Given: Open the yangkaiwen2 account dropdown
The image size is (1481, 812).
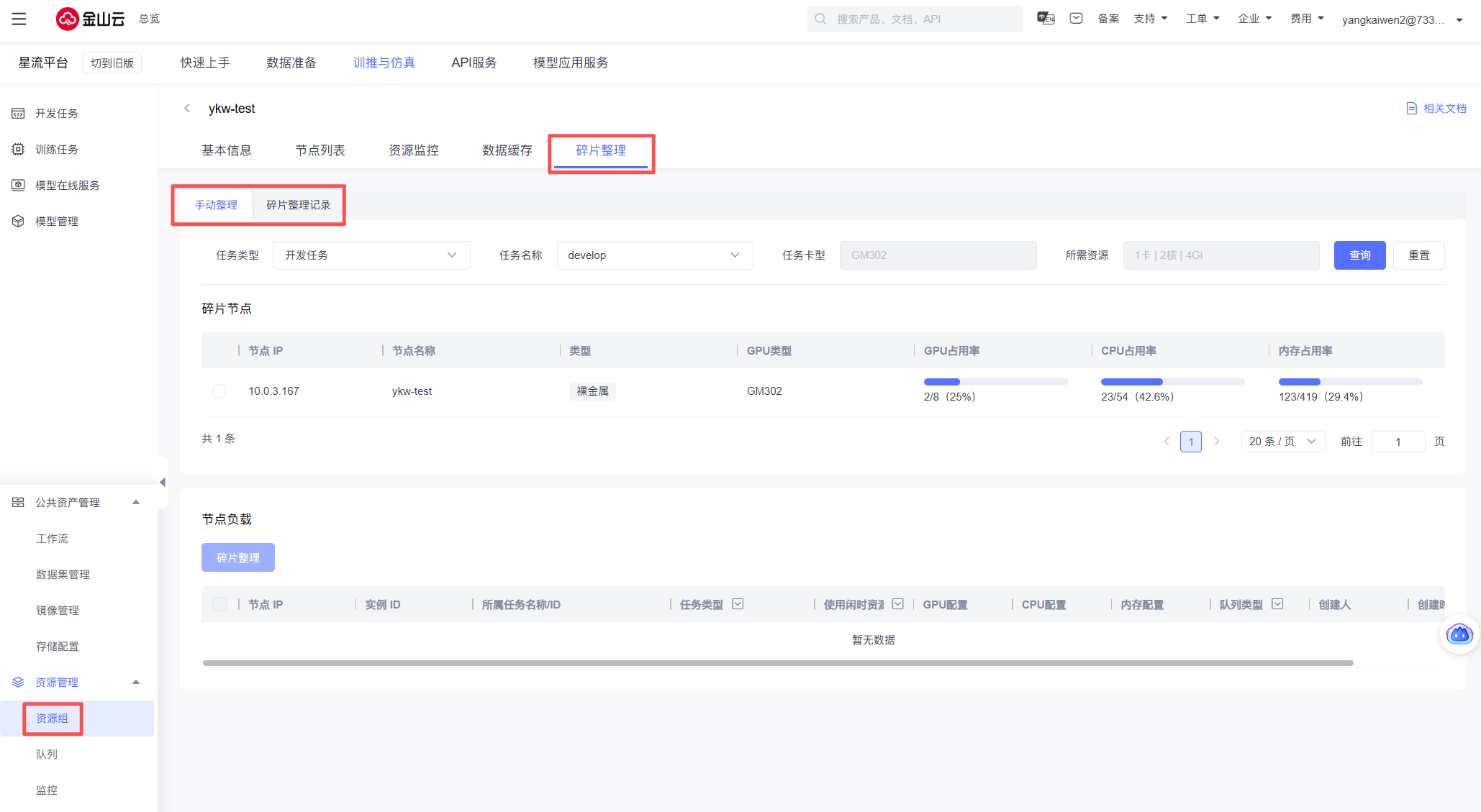Looking at the screenshot, I should [x=1403, y=19].
